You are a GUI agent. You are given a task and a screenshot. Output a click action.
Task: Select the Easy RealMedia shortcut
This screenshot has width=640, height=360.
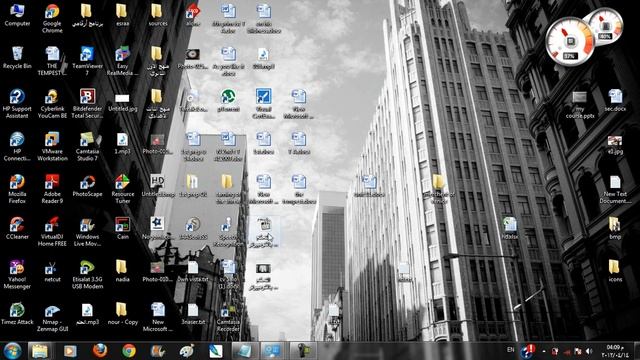pos(122,61)
